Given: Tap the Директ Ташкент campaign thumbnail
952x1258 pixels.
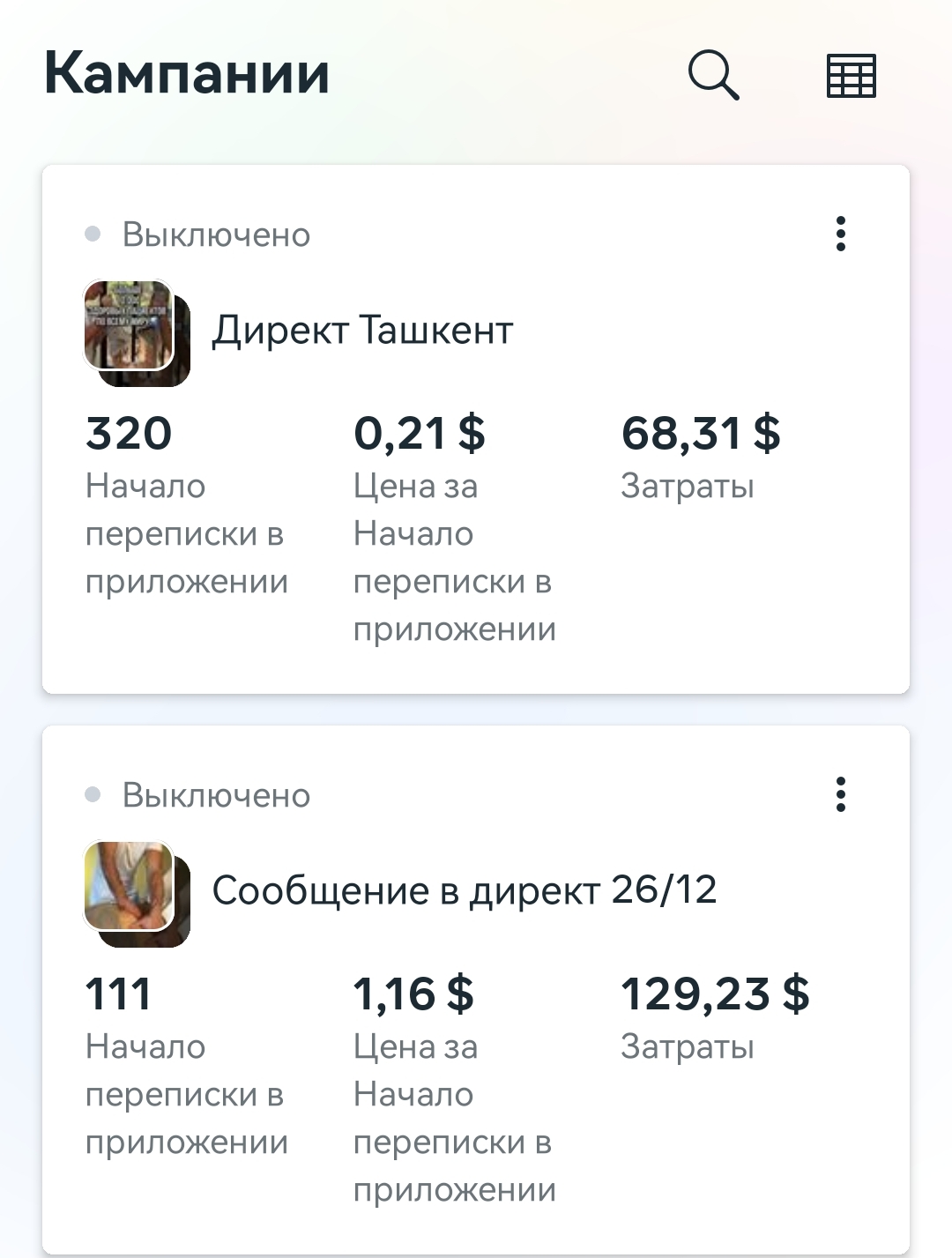Looking at the screenshot, I should pyautogui.click(x=137, y=333).
